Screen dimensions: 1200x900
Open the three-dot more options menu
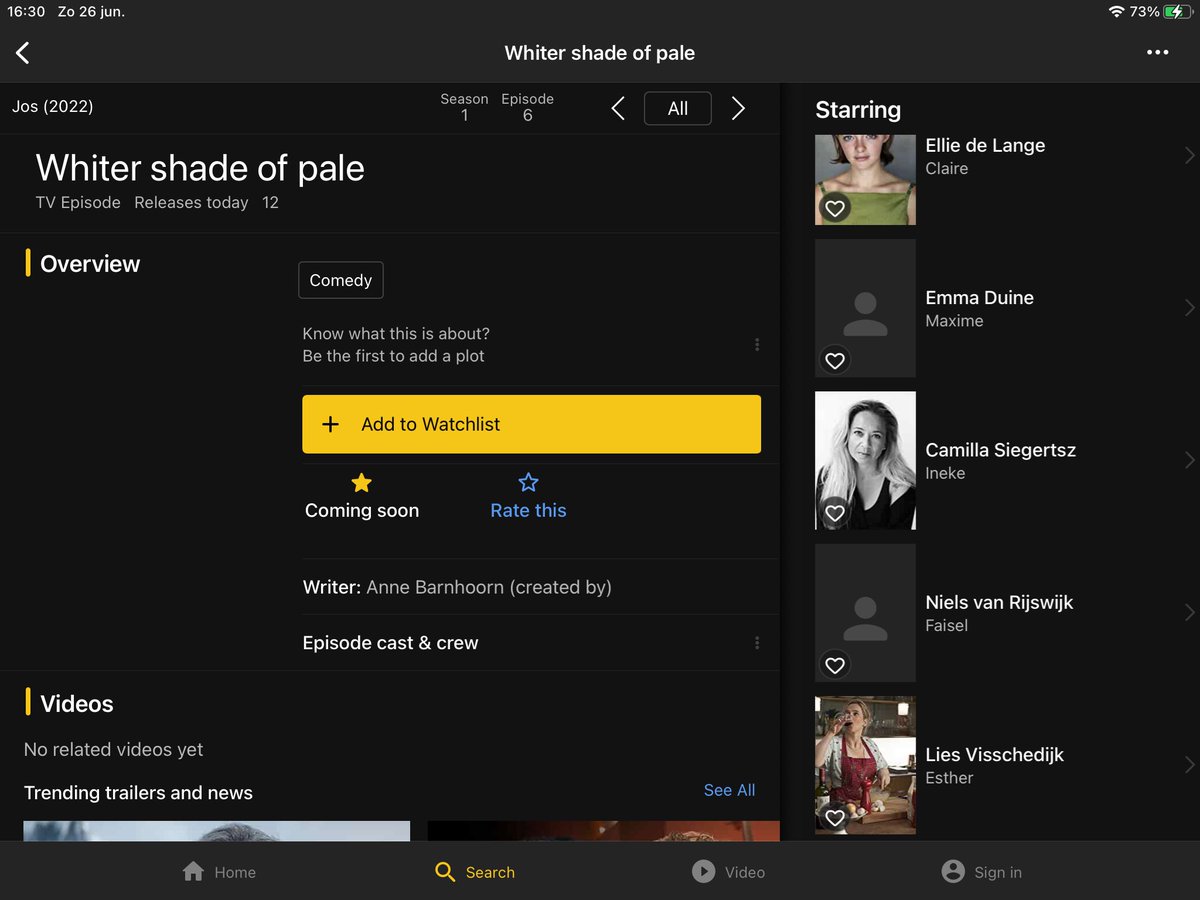(1157, 53)
